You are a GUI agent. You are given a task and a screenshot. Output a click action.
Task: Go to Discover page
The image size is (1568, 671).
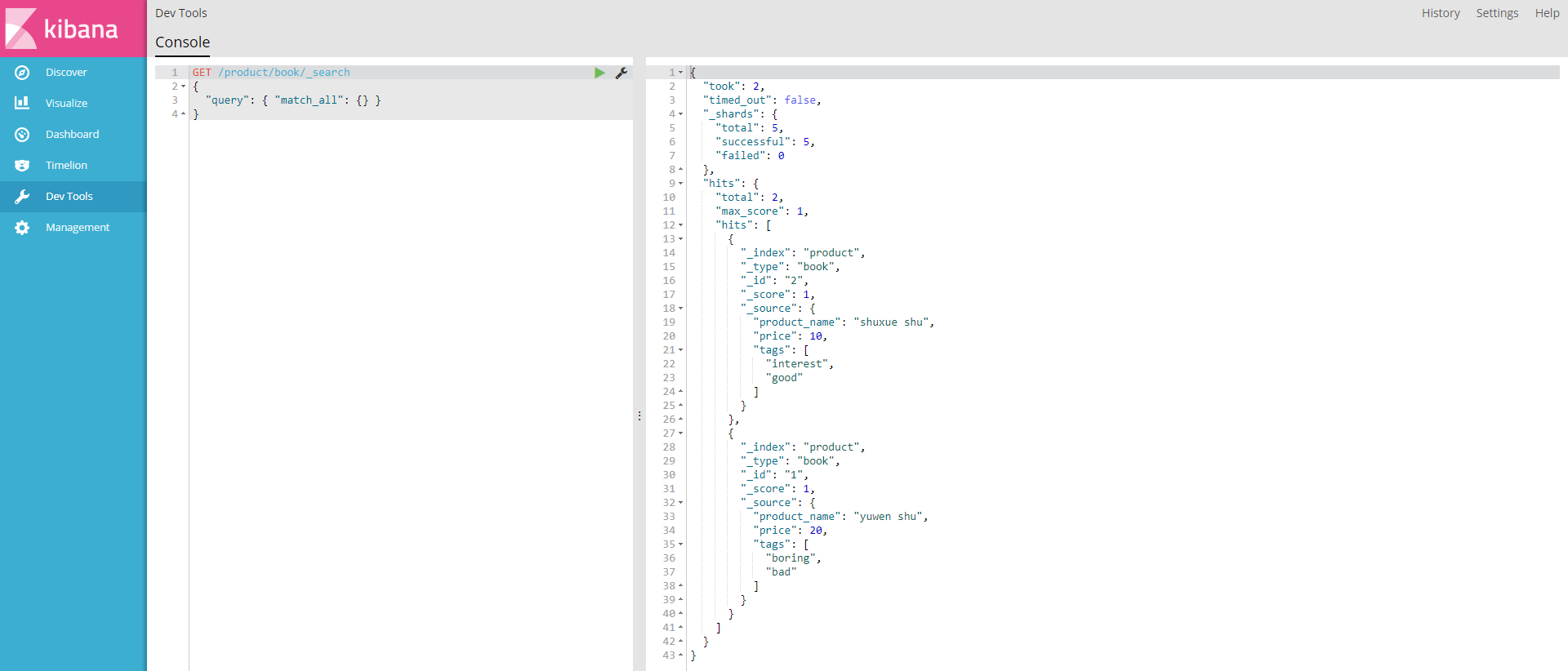pos(66,73)
